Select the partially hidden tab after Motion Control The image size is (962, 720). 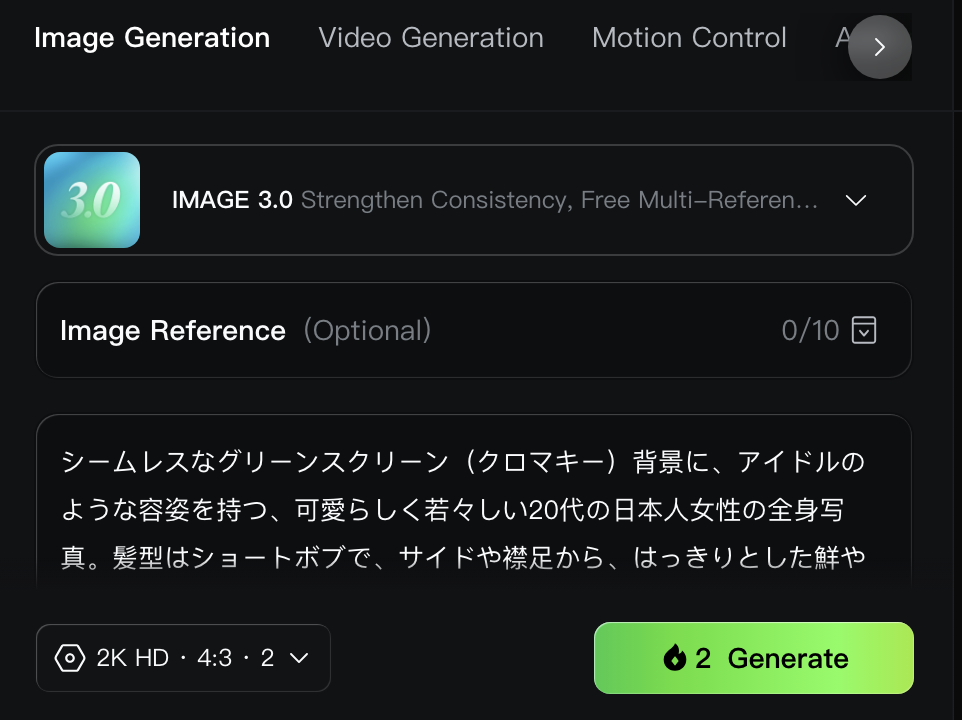pyautogui.click(x=842, y=38)
